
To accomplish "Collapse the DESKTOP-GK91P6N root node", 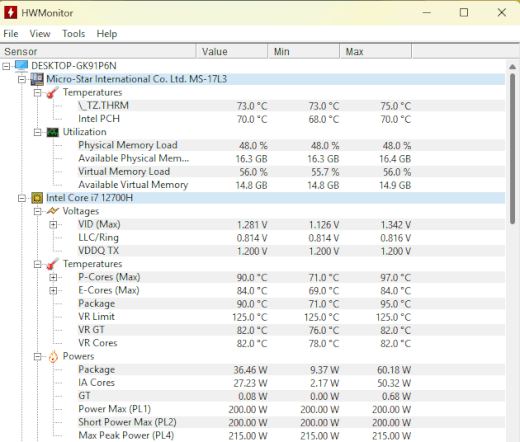I will tap(6, 66).
